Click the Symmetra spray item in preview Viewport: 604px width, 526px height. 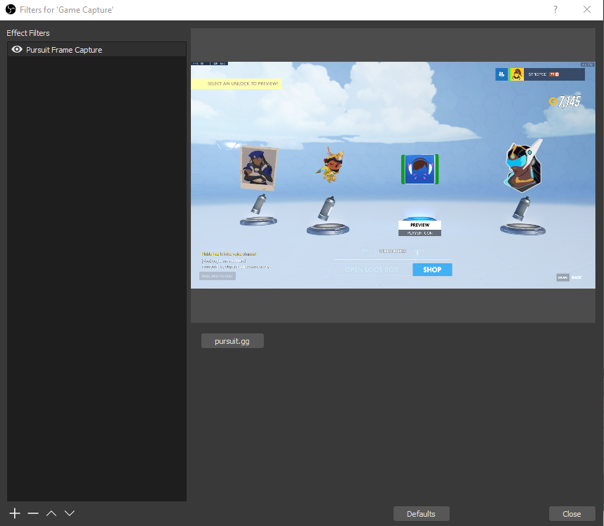tap(524, 166)
